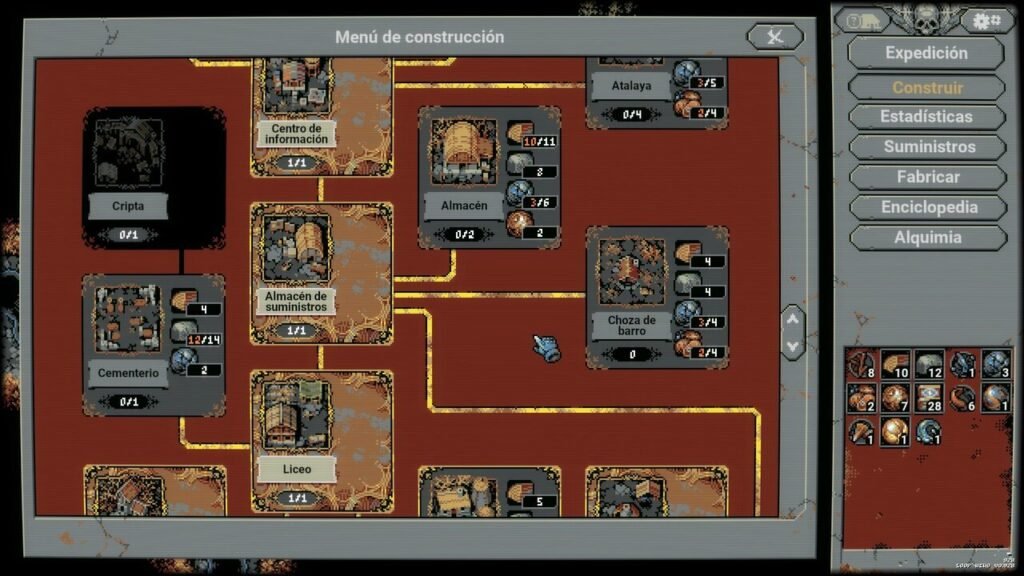
Task: Open the Expedición menu
Action: (x=926, y=53)
